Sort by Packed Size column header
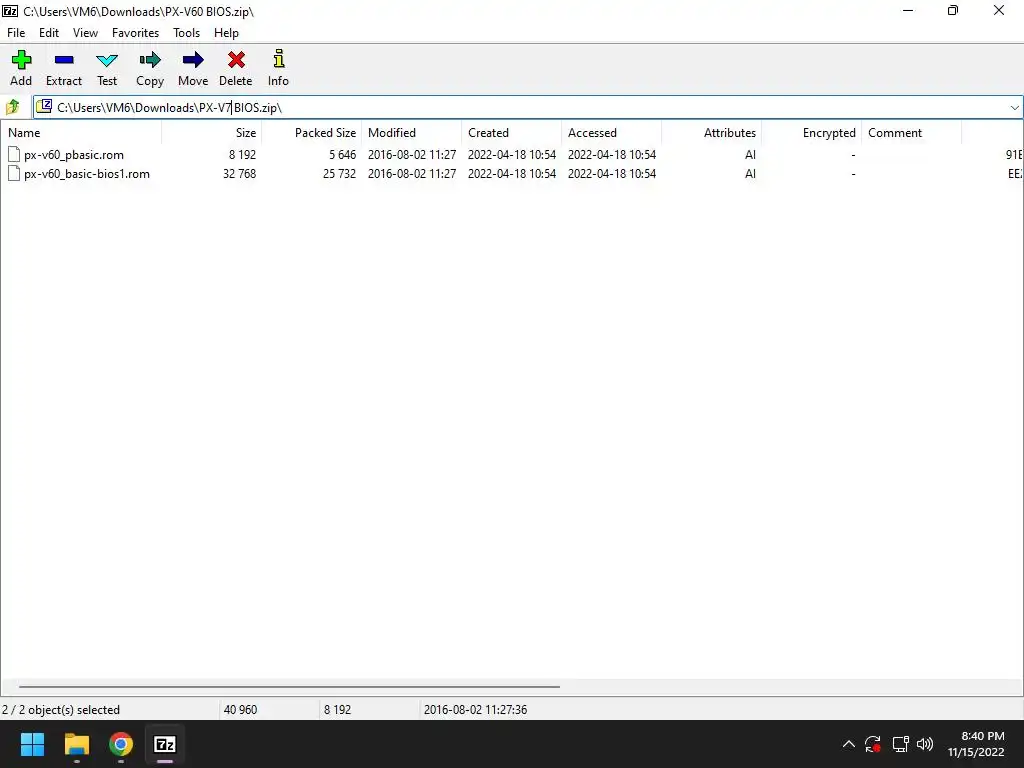This screenshot has height=768, width=1024. tap(312, 133)
